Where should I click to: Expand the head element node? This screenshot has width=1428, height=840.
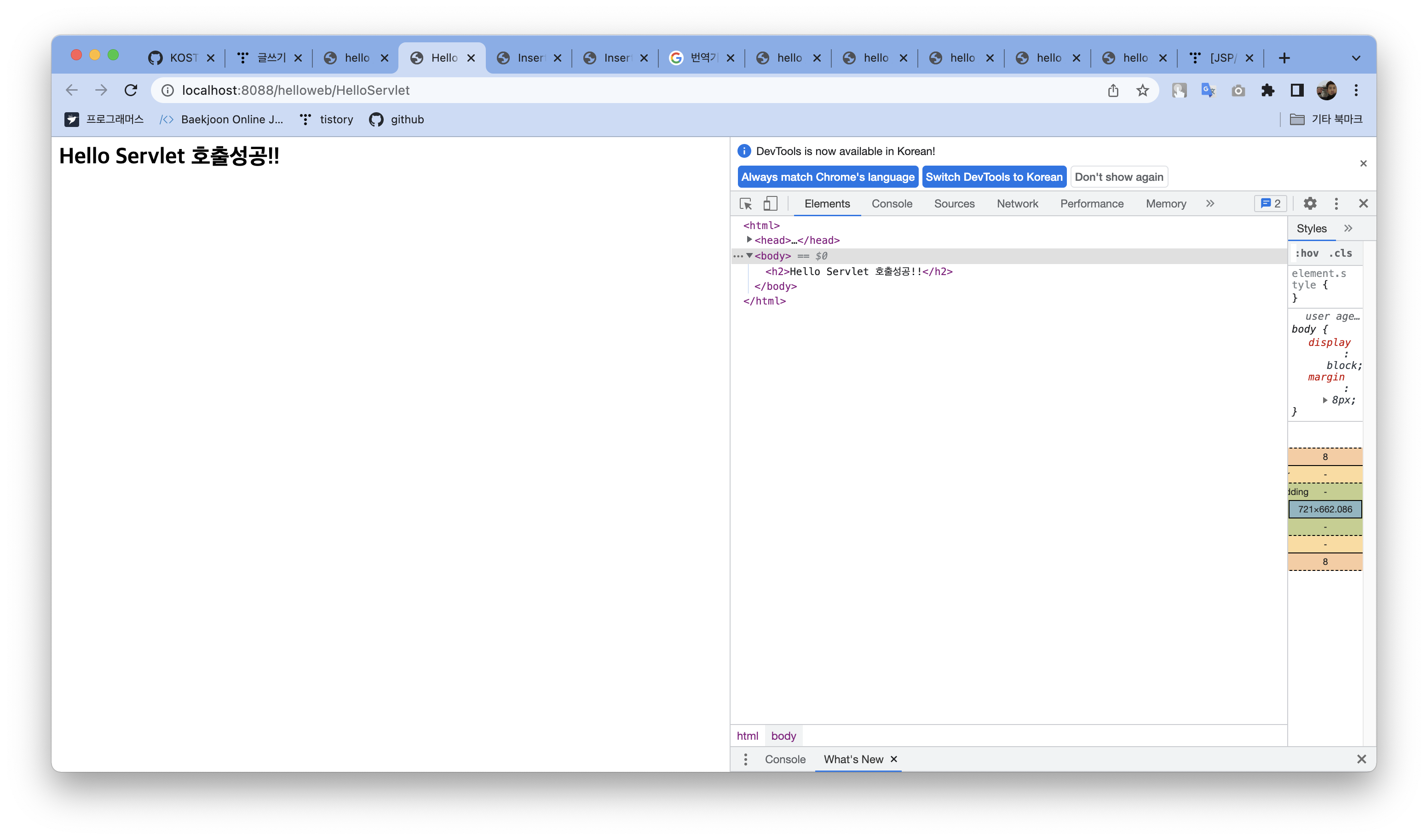coord(749,240)
